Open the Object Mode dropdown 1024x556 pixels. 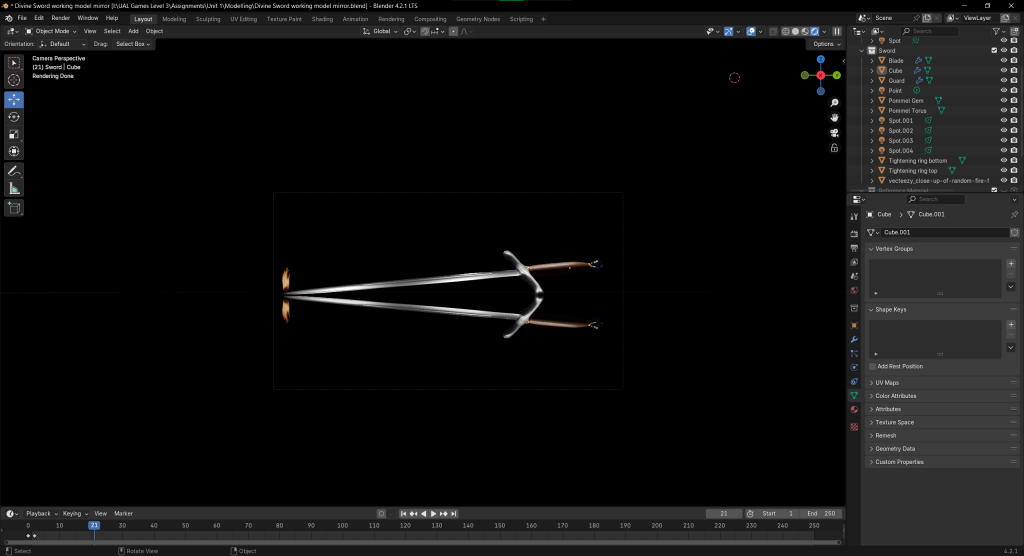[x=51, y=31]
